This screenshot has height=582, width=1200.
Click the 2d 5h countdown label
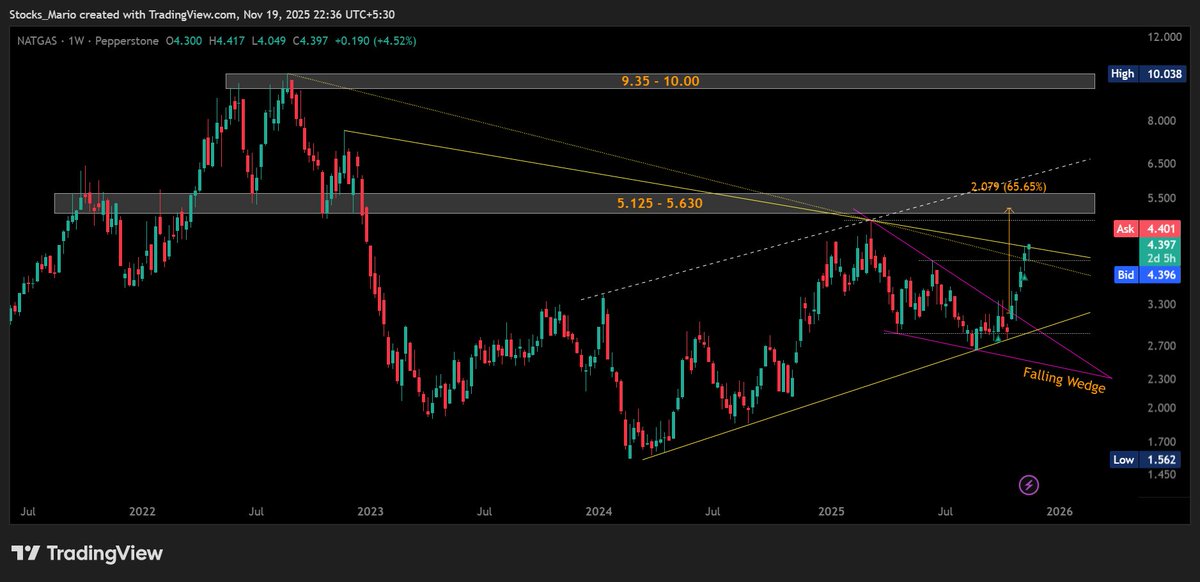pos(1161,259)
